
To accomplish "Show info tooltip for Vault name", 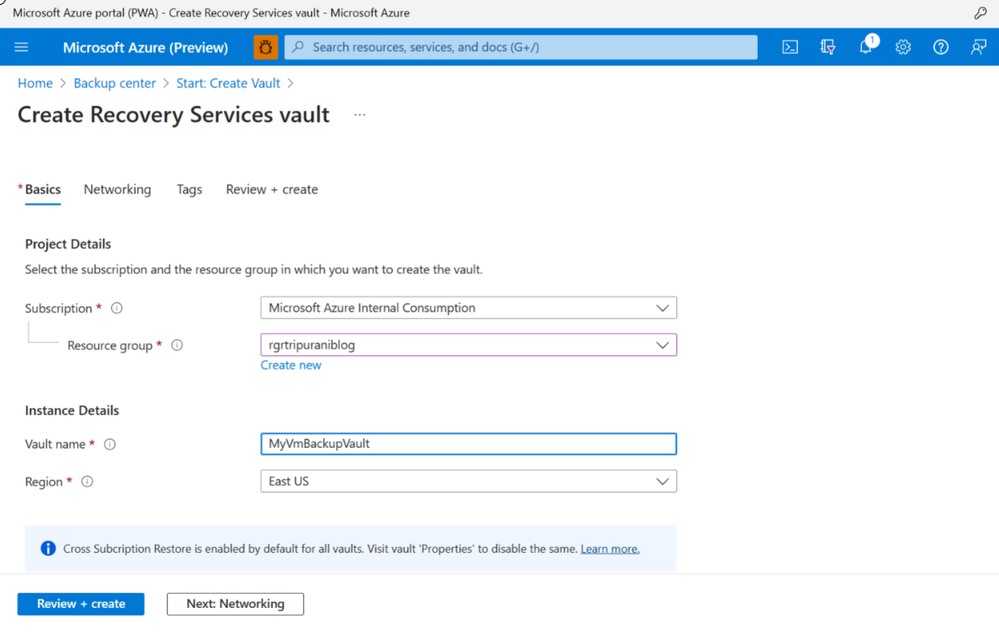I will [x=110, y=444].
